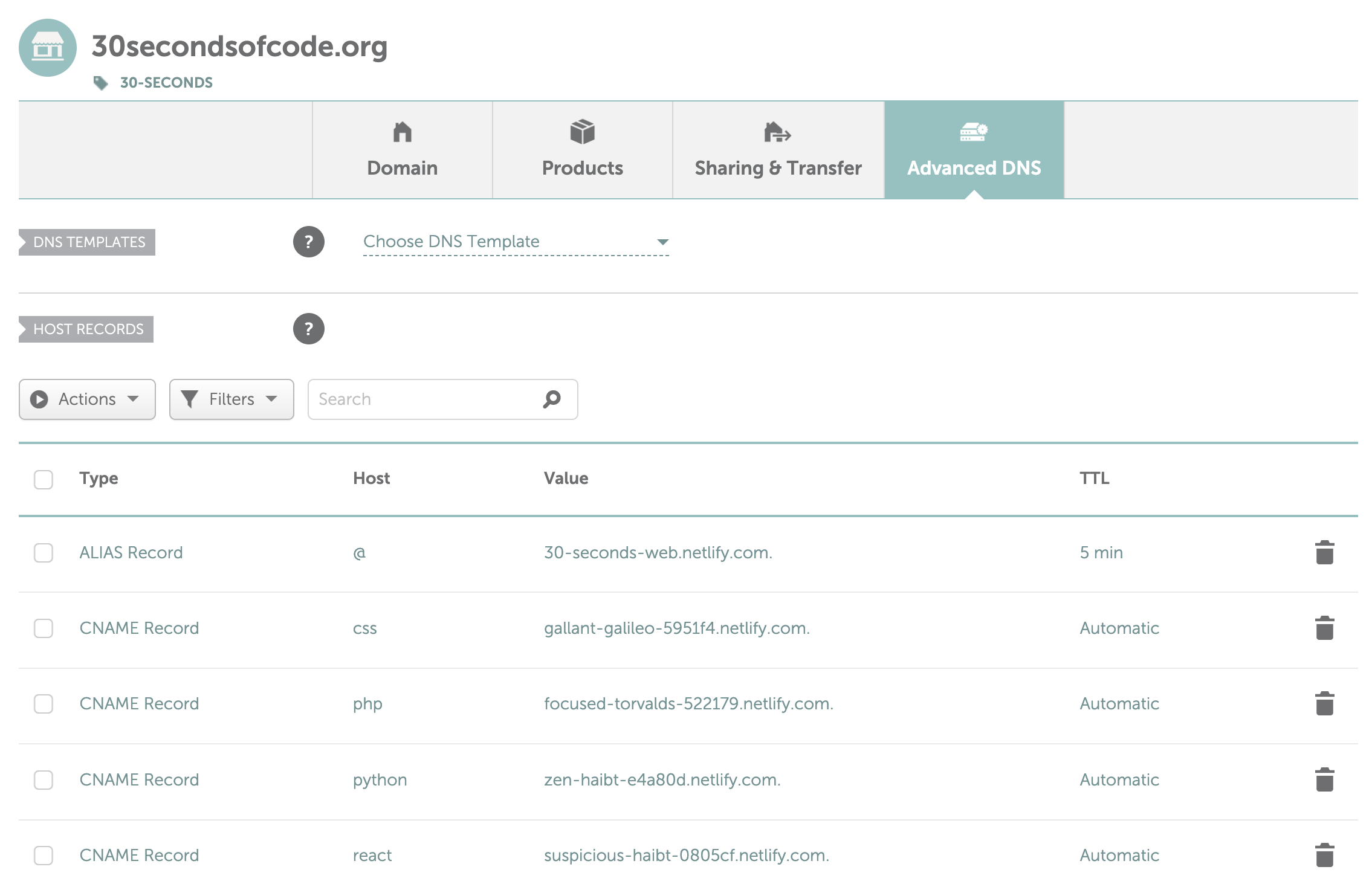Click the Products package icon

point(582,132)
